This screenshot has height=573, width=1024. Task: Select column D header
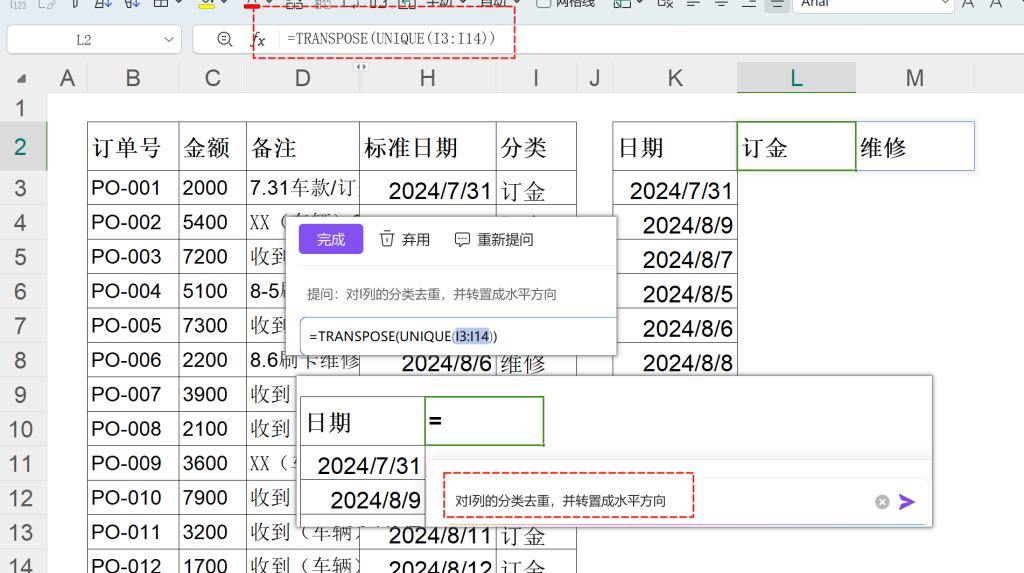302,78
